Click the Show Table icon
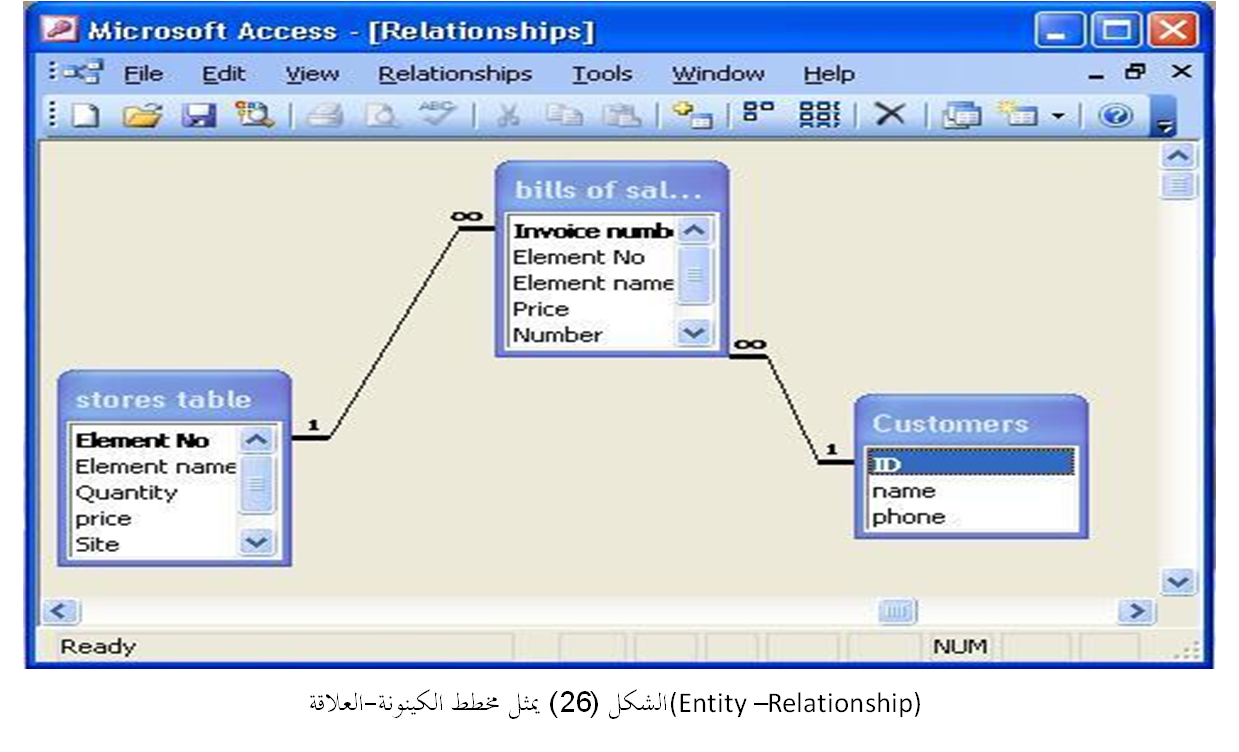 691,116
